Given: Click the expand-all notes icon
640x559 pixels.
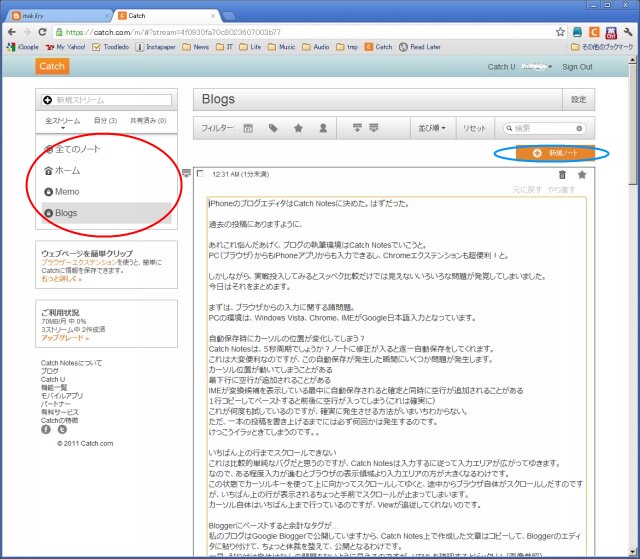Looking at the screenshot, I should click(373, 128).
